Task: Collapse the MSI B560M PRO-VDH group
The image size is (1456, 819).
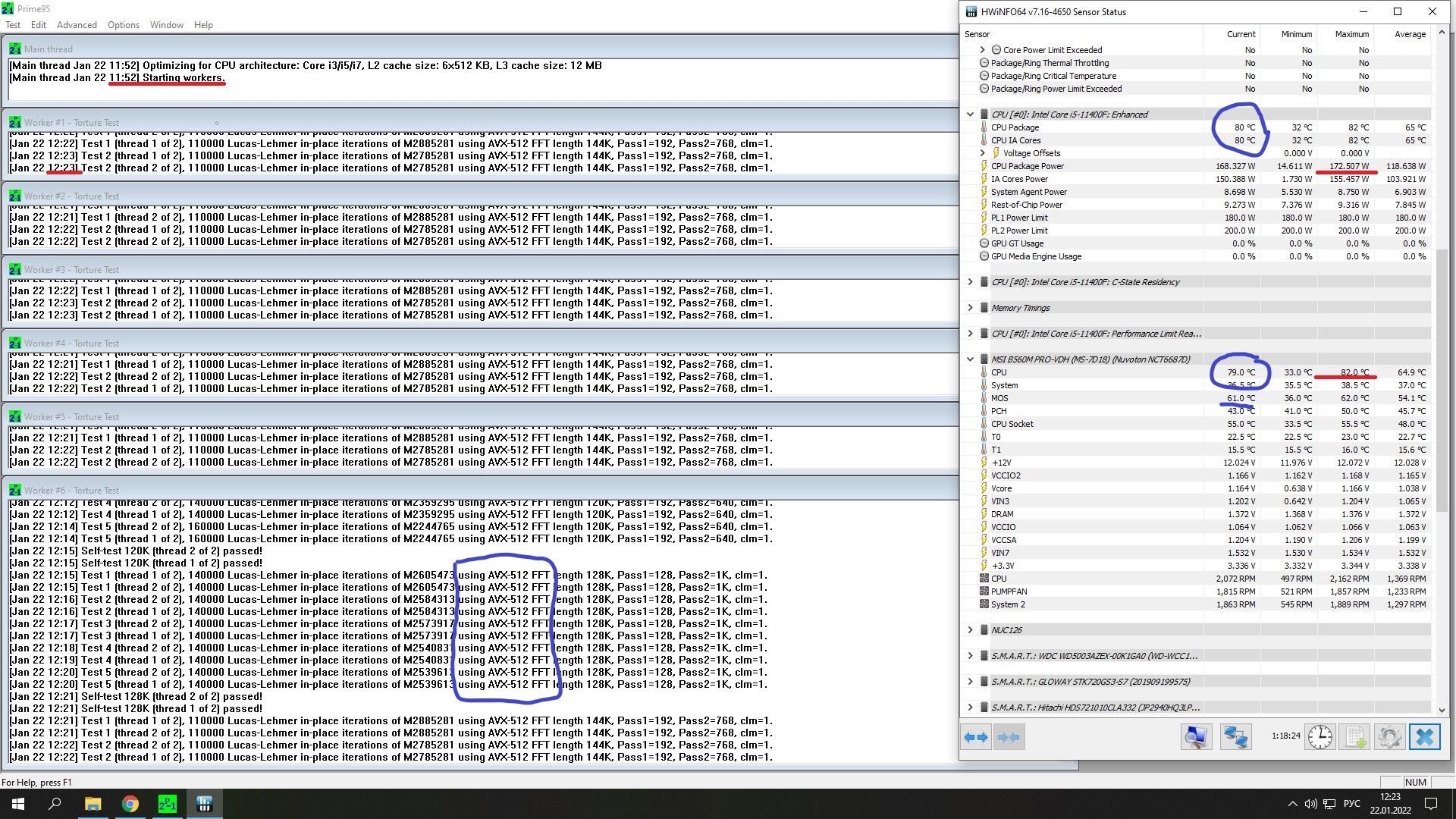Action: [970, 359]
